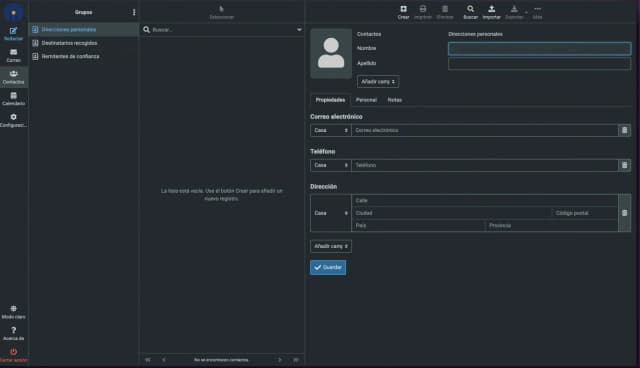
Task: Click the Imprimir toolbar icon
Action: click(x=423, y=12)
